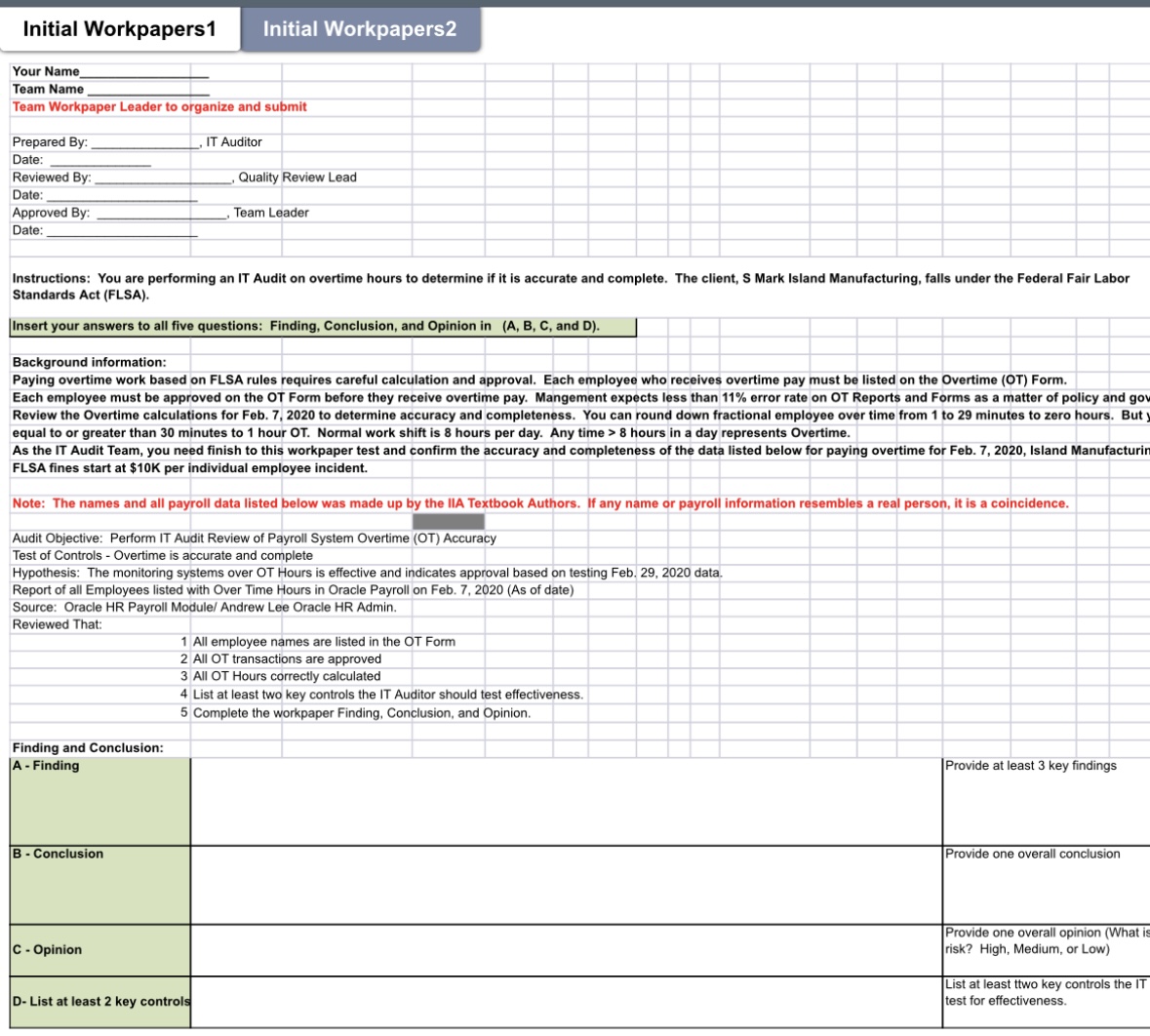Select the gray shaded cell below the note
The image size is (1150, 1036).
[448, 522]
